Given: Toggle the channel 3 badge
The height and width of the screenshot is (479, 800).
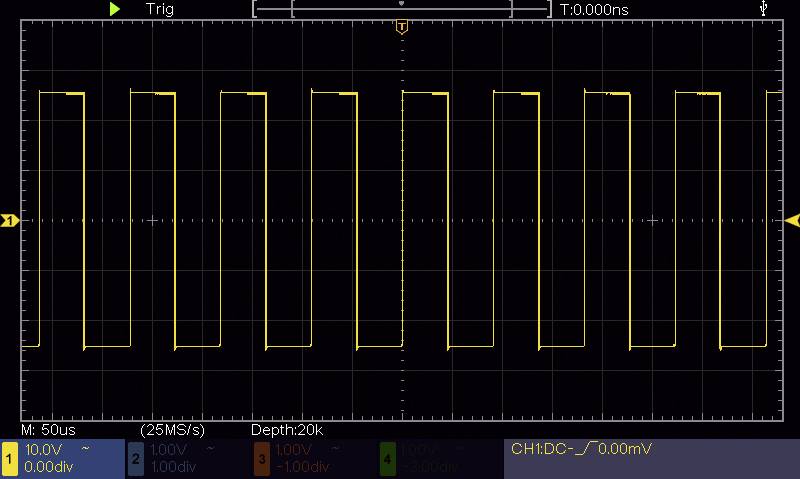Looking at the screenshot, I should [261, 458].
